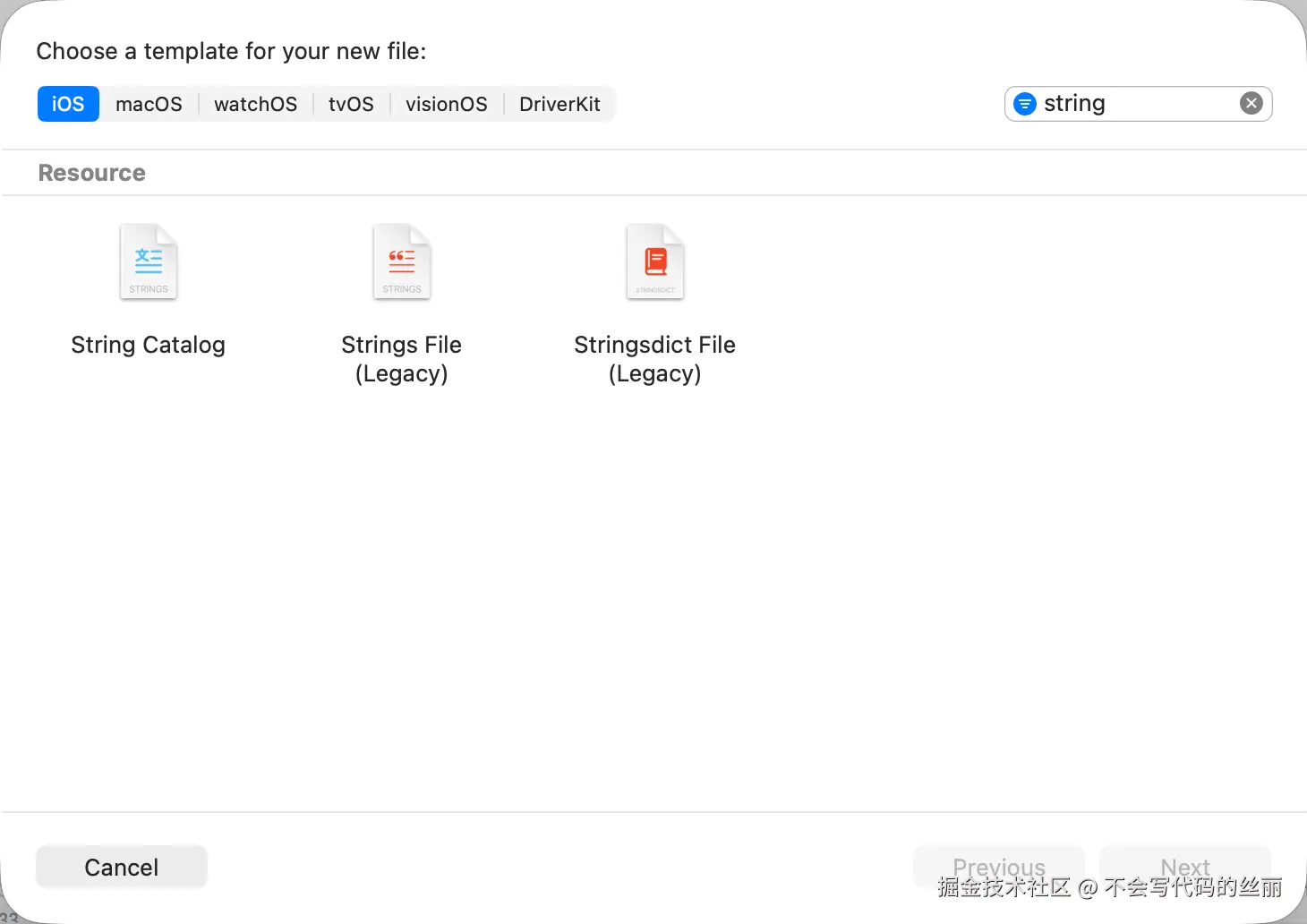Viewport: 1307px width, 924px height.
Task: Switch to the macOS platform tab
Action: [149, 104]
